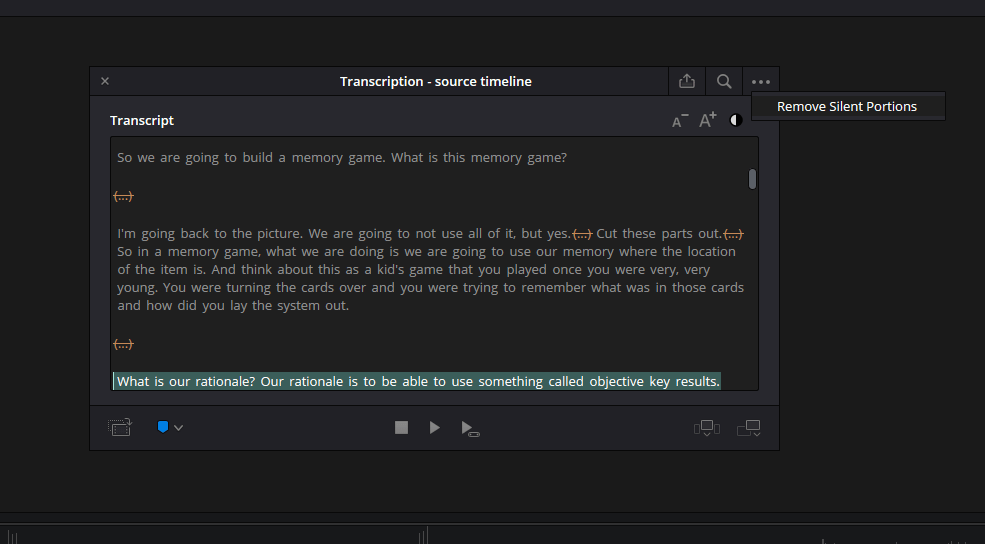Screen dimensions: 985x544
Task: Click title 'Transcription - source timeline'
Action: click(435, 82)
